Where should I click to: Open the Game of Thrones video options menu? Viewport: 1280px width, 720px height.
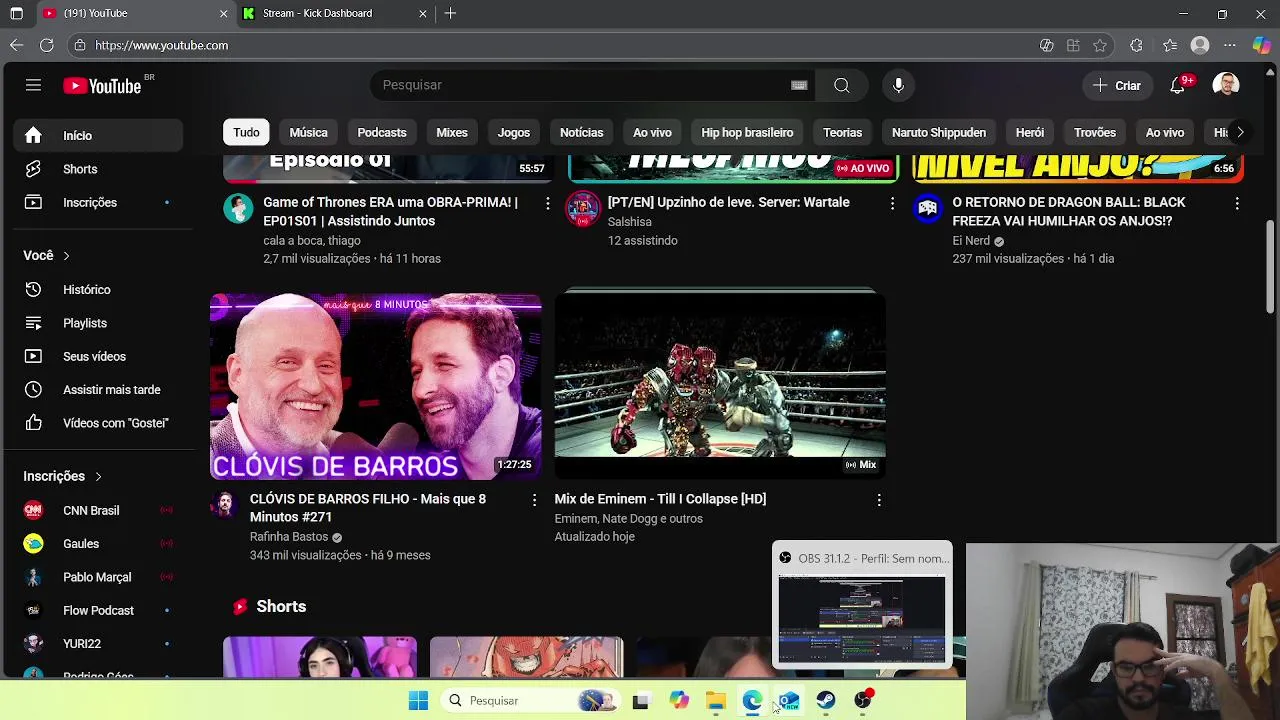pyautogui.click(x=547, y=203)
